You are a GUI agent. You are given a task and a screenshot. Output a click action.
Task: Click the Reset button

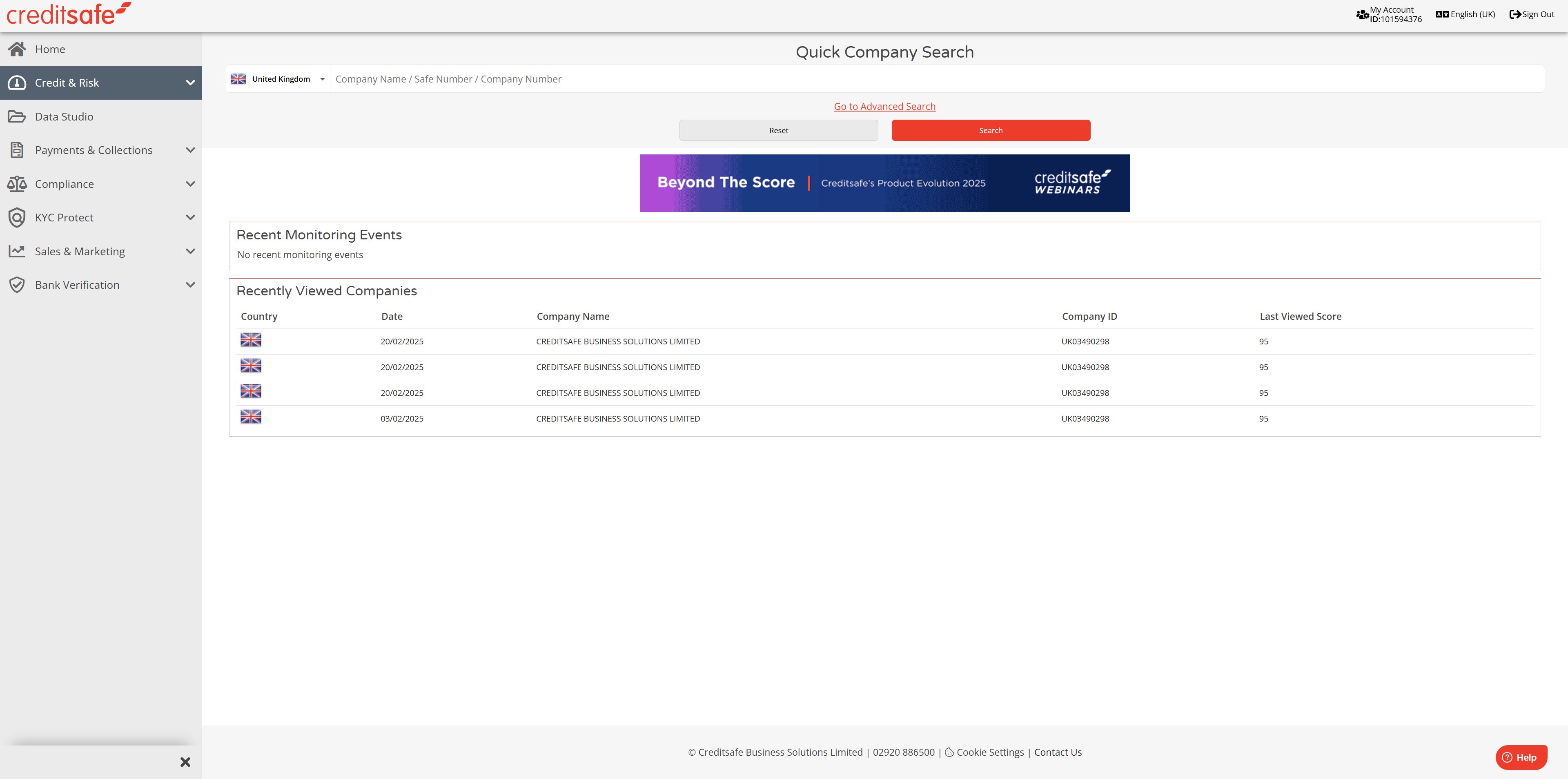click(779, 130)
